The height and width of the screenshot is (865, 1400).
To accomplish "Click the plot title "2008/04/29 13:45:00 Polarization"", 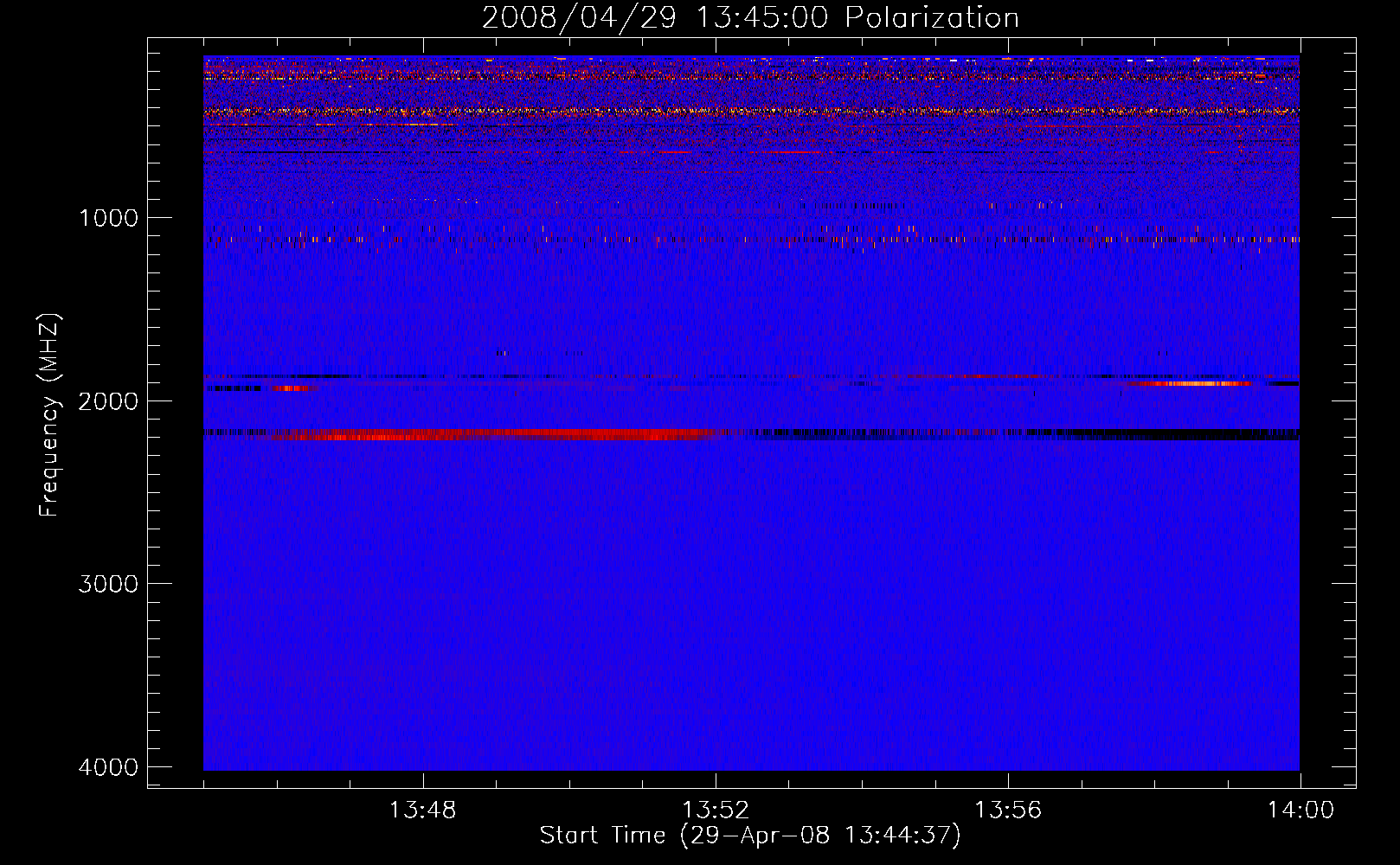I will (750, 17).
